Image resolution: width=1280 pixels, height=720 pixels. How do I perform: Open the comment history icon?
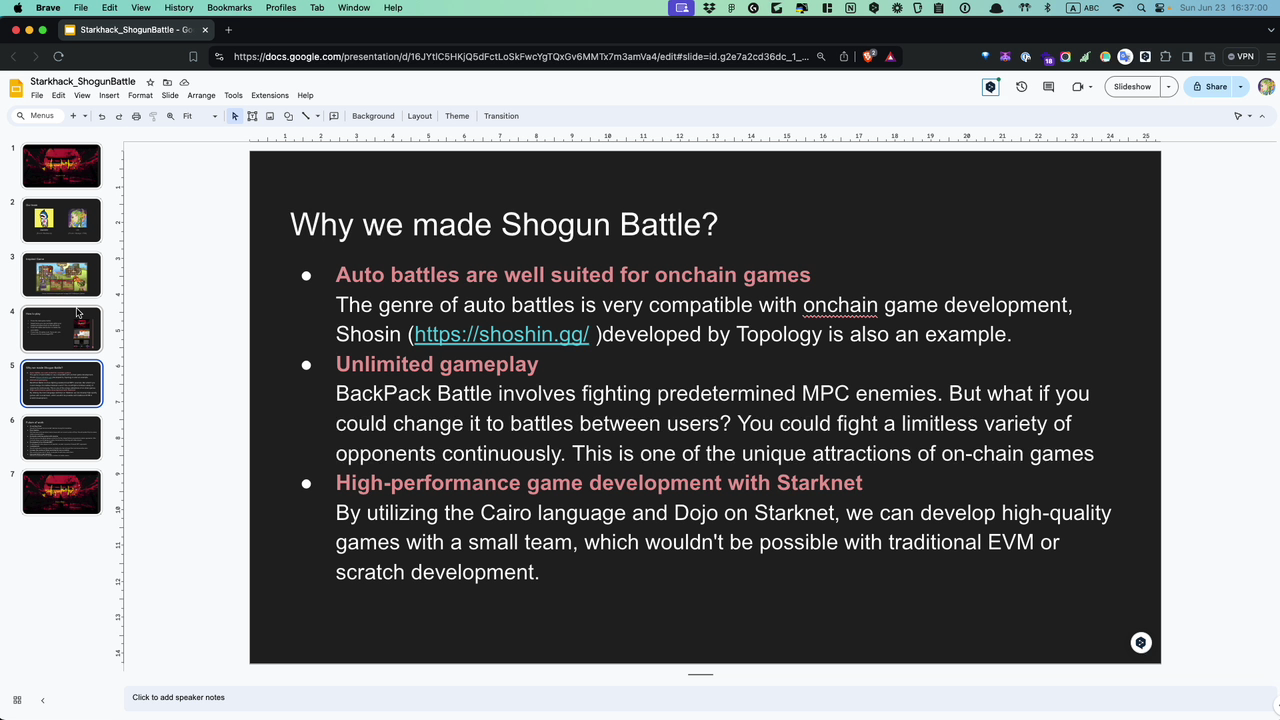pos(1048,87)
